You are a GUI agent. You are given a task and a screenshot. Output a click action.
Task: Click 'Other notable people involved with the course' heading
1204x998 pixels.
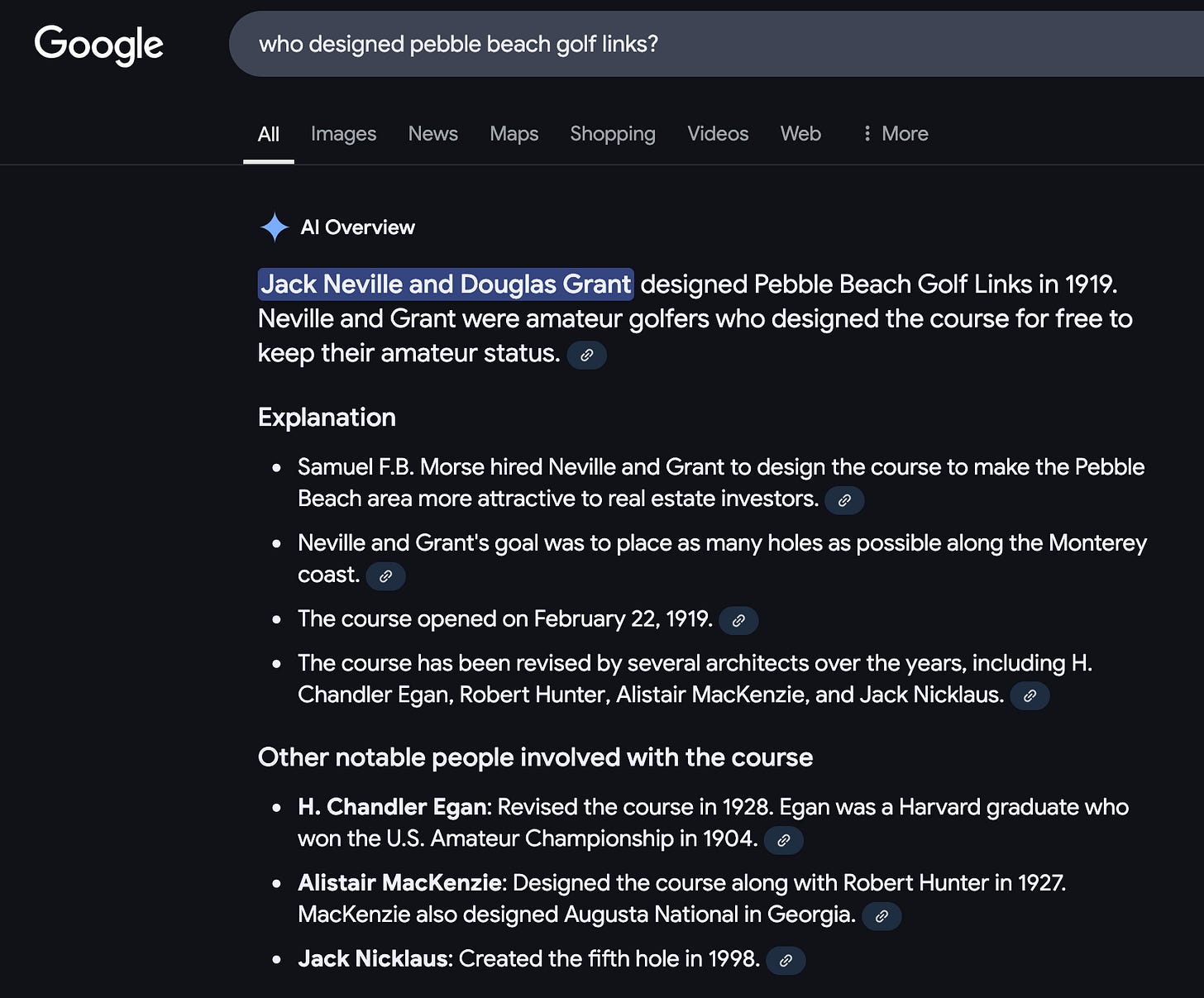coord(535,757)
